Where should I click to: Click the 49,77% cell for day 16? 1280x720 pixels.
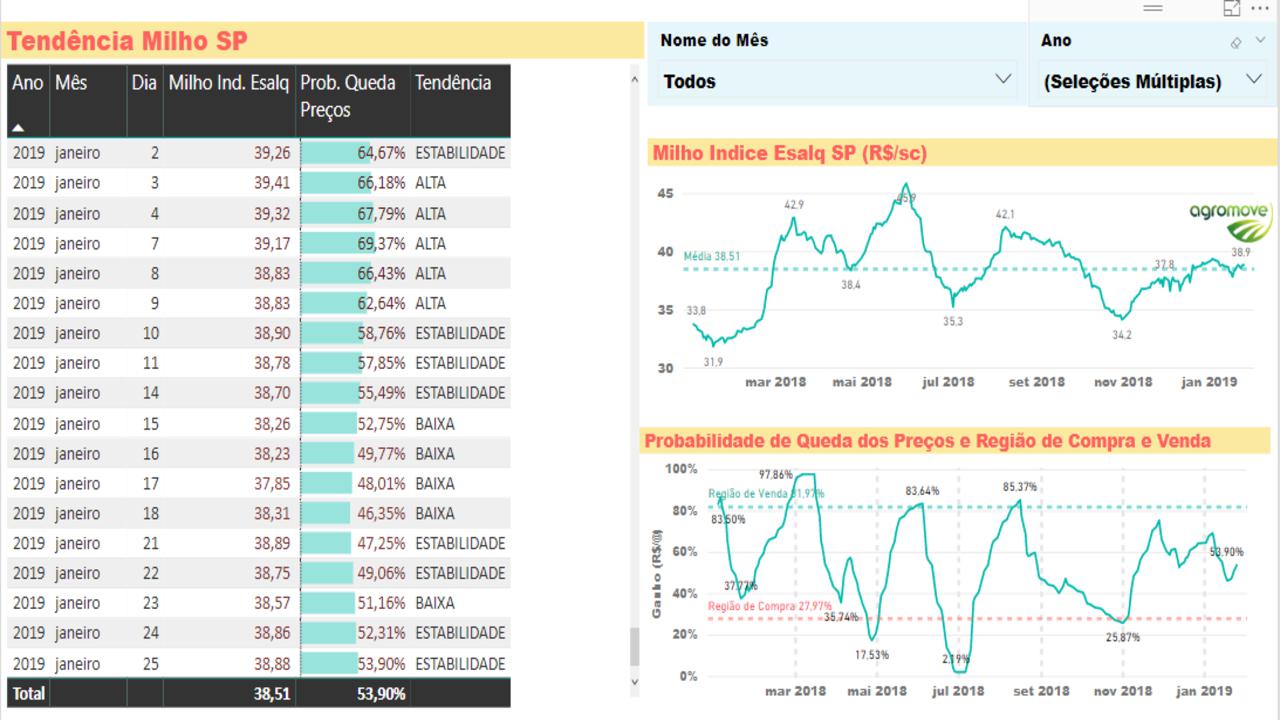click(x=353, y=453)
